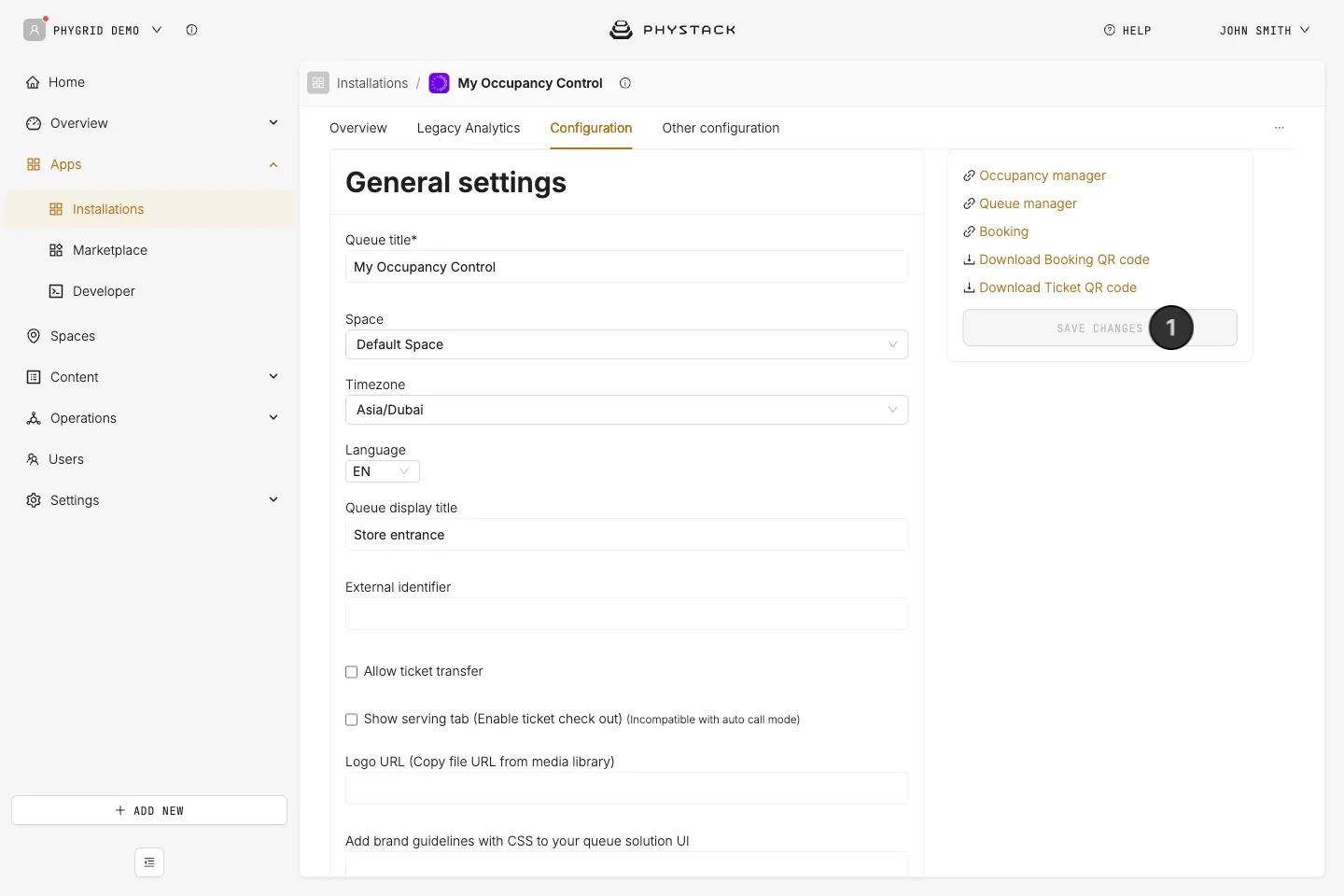Click the purple My Occupancy Control app icon
This screenshot has height=896, width=1344.
(439, 83)
